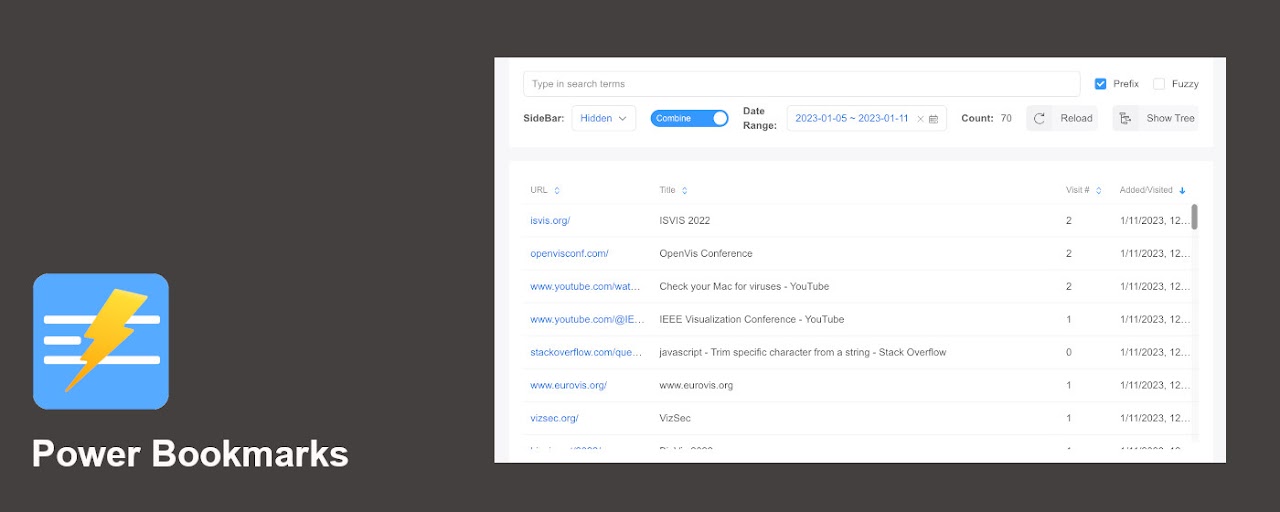The height and width of the screenshot is (512, 1280).
Task: Toggle the Combine switch
Action: tap(690, 118)
